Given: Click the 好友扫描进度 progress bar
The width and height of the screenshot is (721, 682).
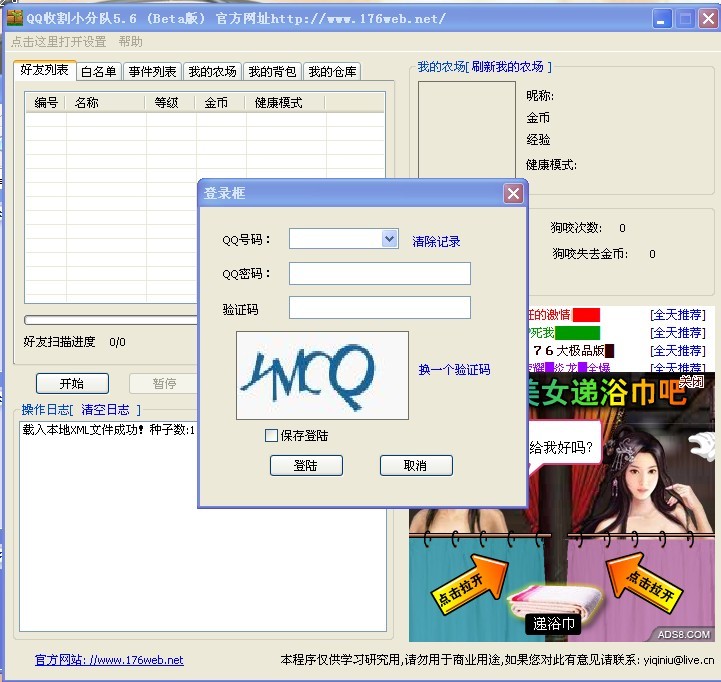Looking at the screenshot, I should [x=111, y=320].
